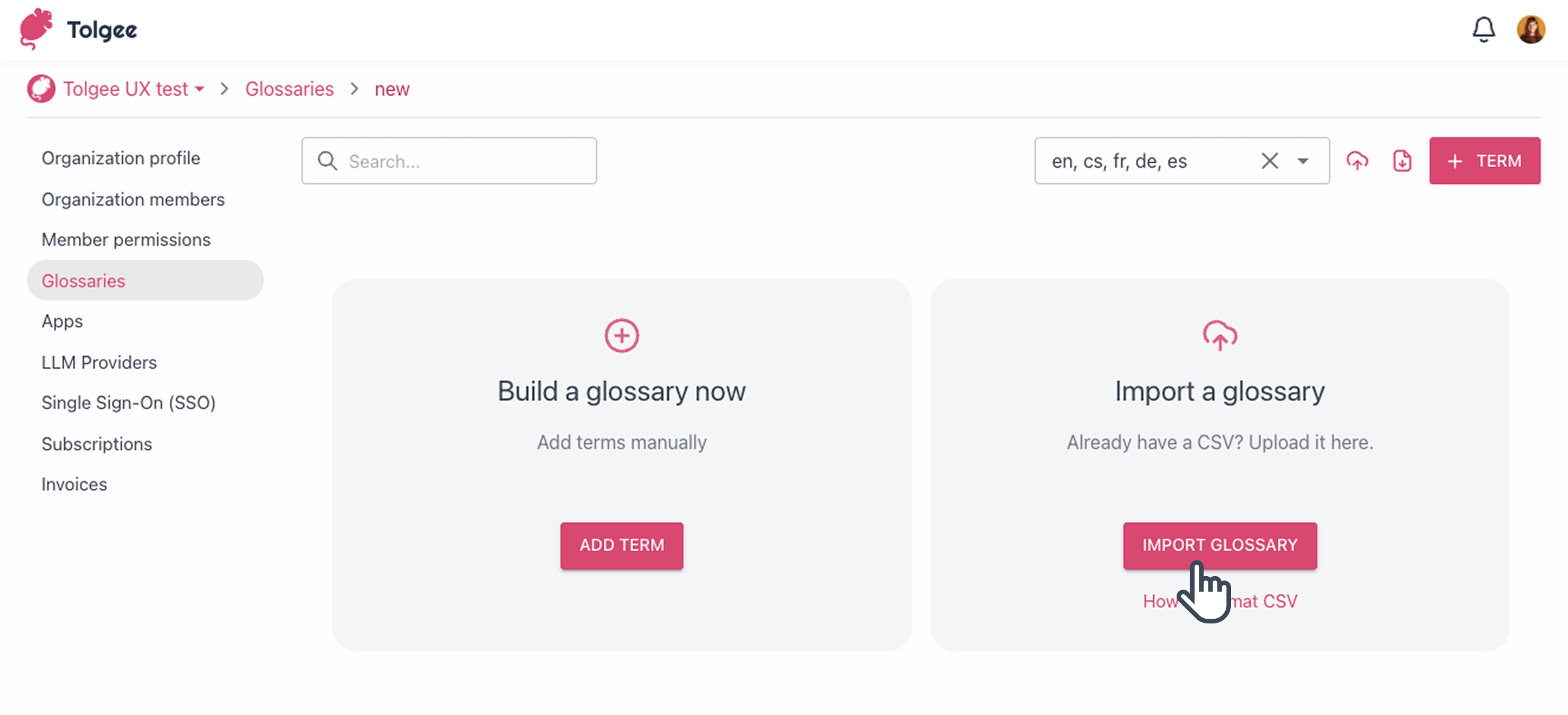Image resolution: width=1568 pixels, height=715 pixels.
Task: Click the cloud upload import icon in toolbar
Action: pos(1358,161)
